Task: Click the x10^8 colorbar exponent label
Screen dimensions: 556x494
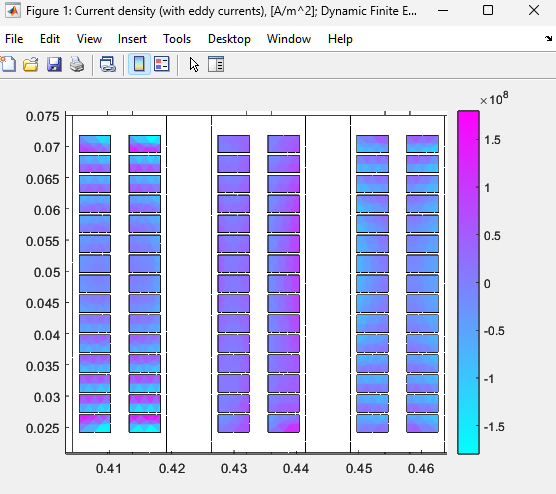Action: point(494,99)
